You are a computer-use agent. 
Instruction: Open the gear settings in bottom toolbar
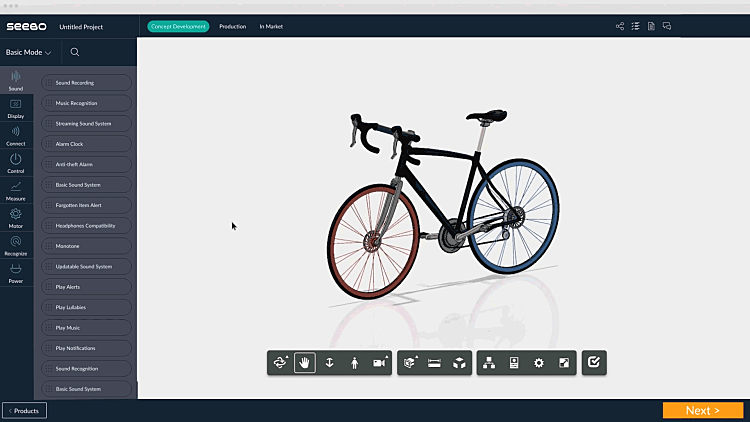(539, 363)
